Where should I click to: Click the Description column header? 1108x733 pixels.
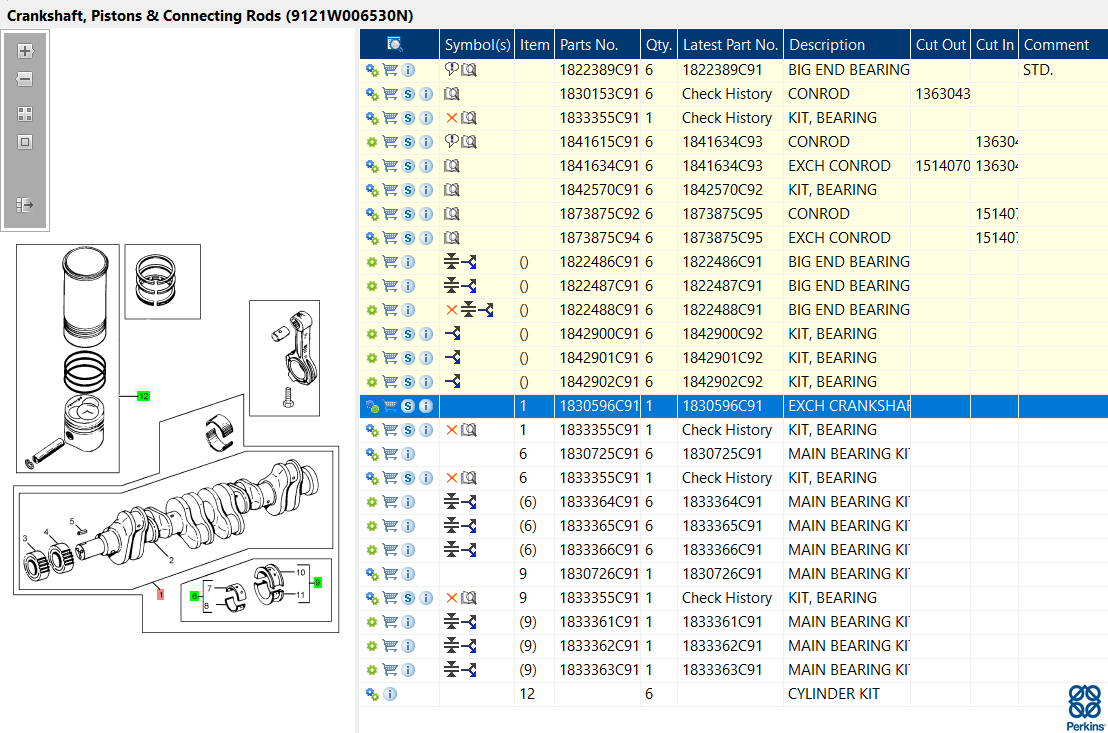[x=827, y=44]
